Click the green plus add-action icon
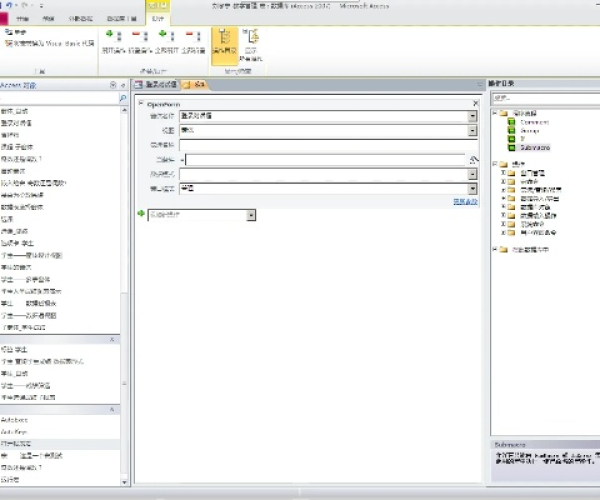This screenshot has height=500, width=600. pyautogui.click(x=141, y=214)
